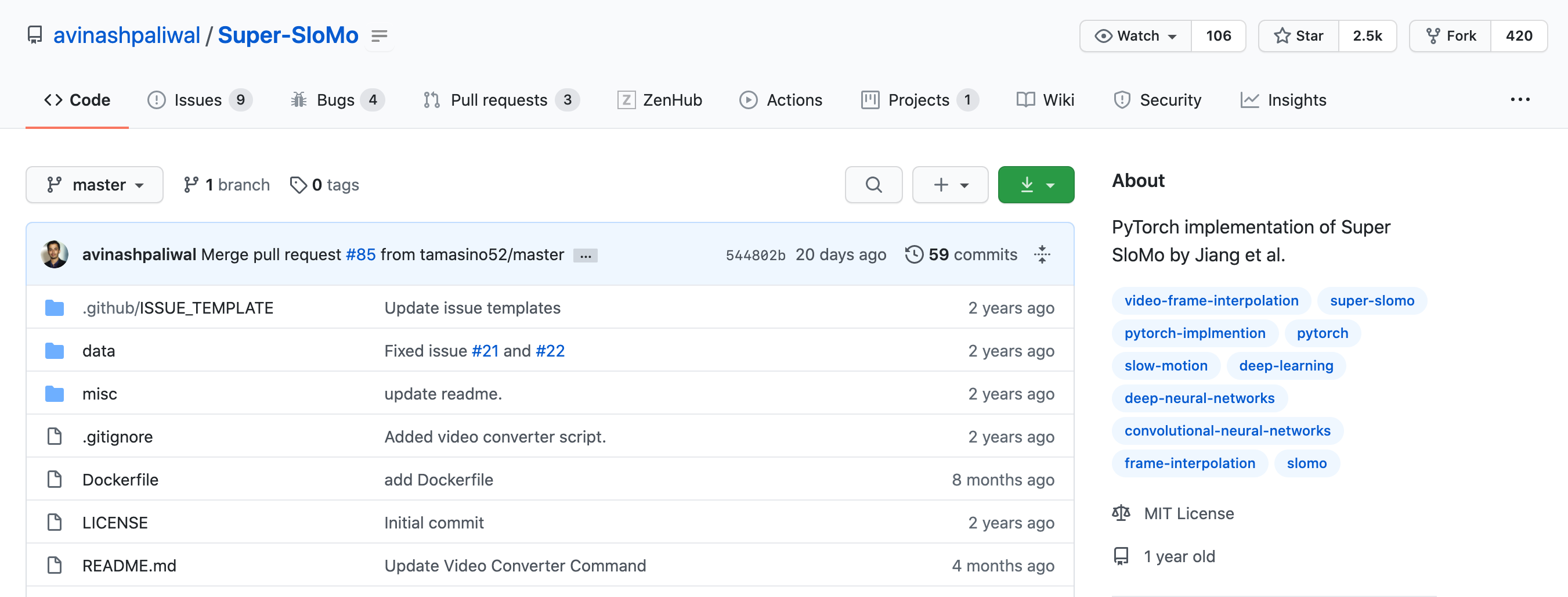Star the Super-SloMo repository

tap(1298, 36)
